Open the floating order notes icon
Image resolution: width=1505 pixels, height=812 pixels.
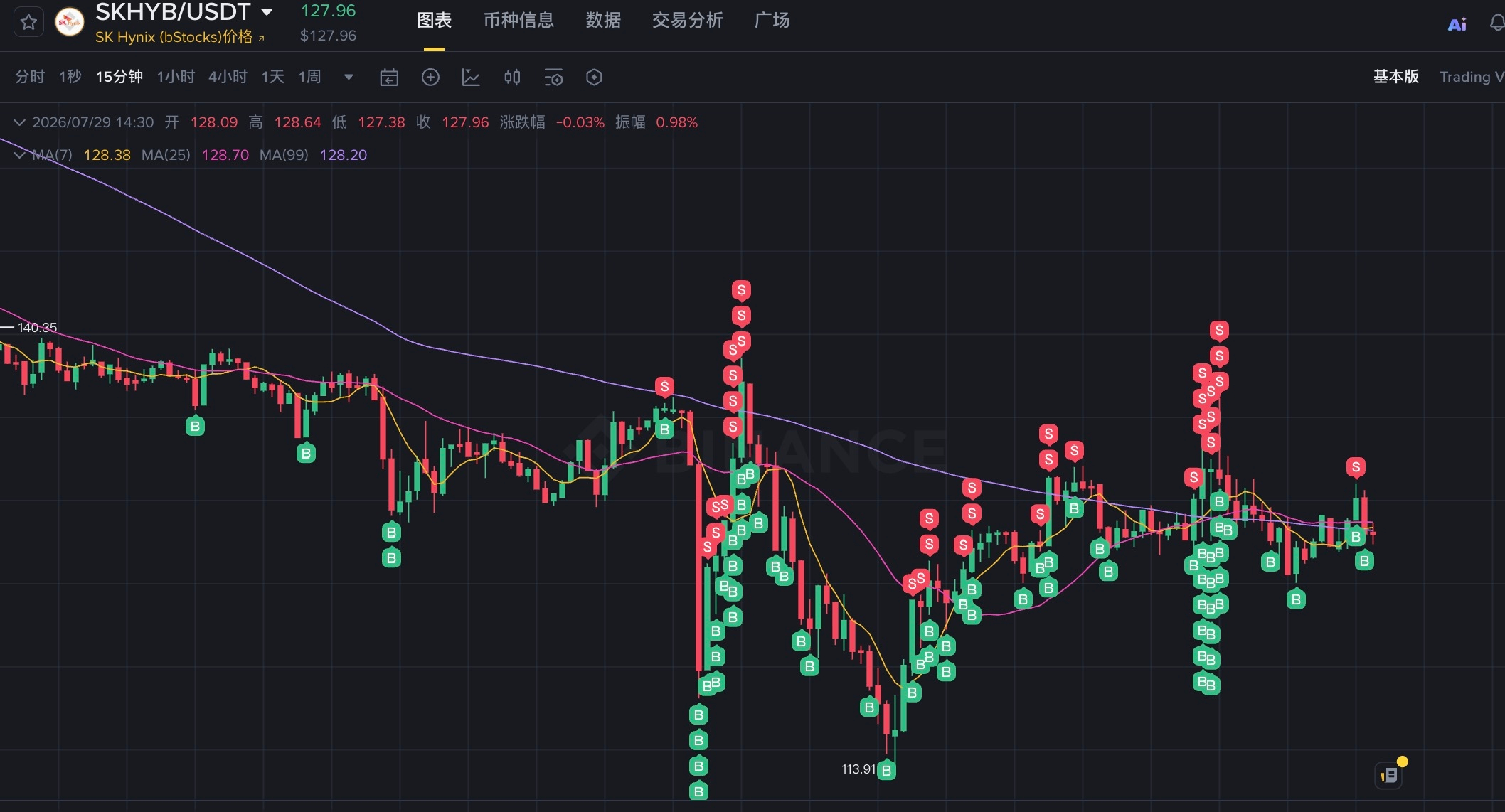1389,775
